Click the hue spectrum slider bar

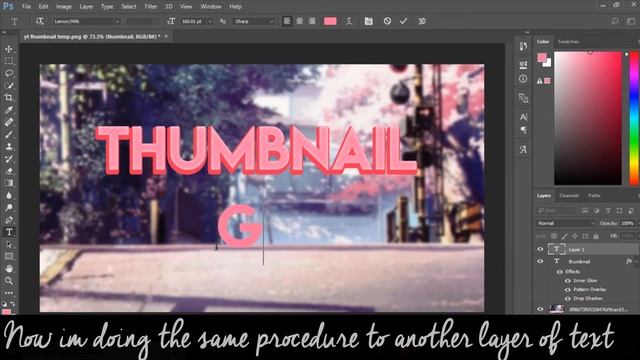click(x=635, y=118)
